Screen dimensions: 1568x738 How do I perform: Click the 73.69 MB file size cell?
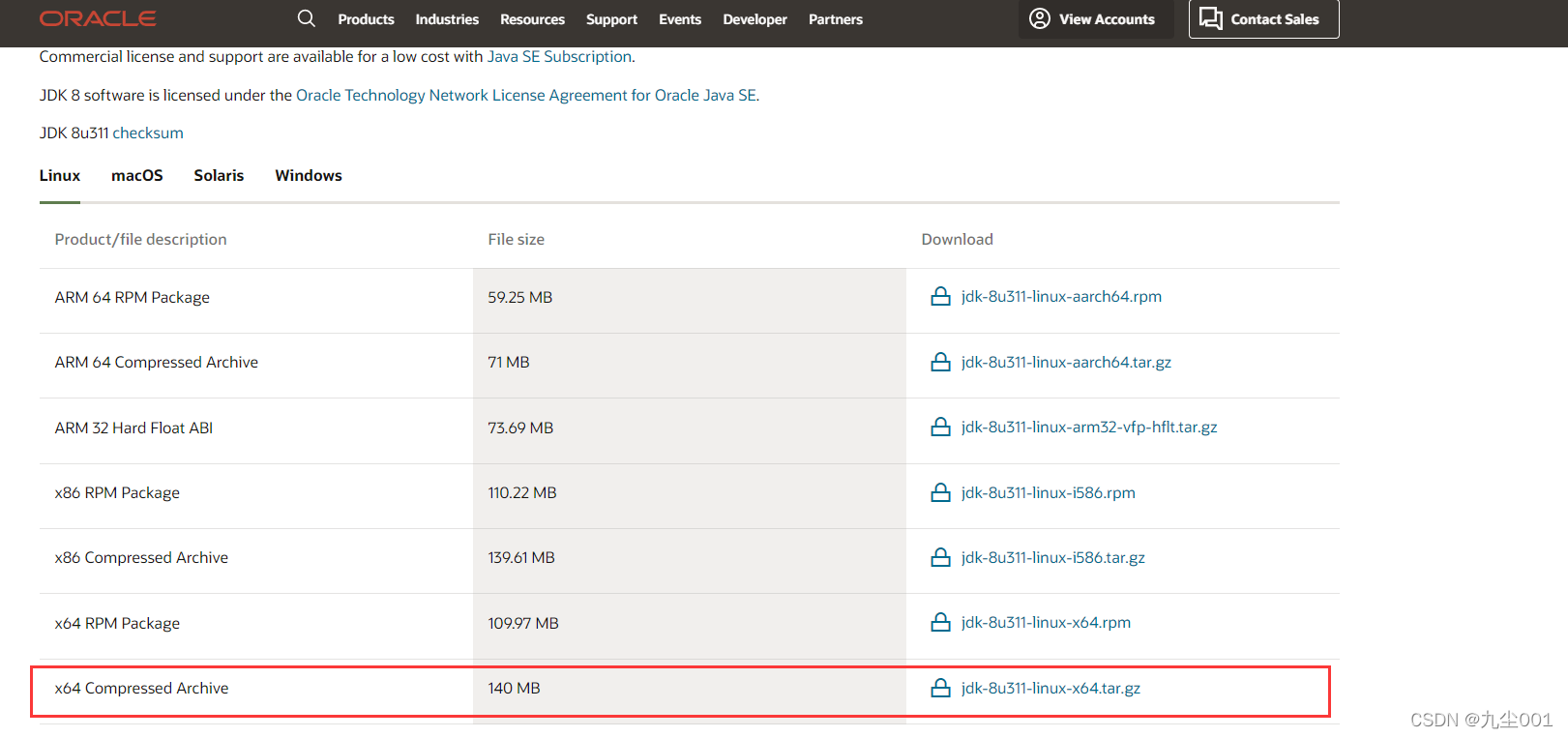click(690, 431)
